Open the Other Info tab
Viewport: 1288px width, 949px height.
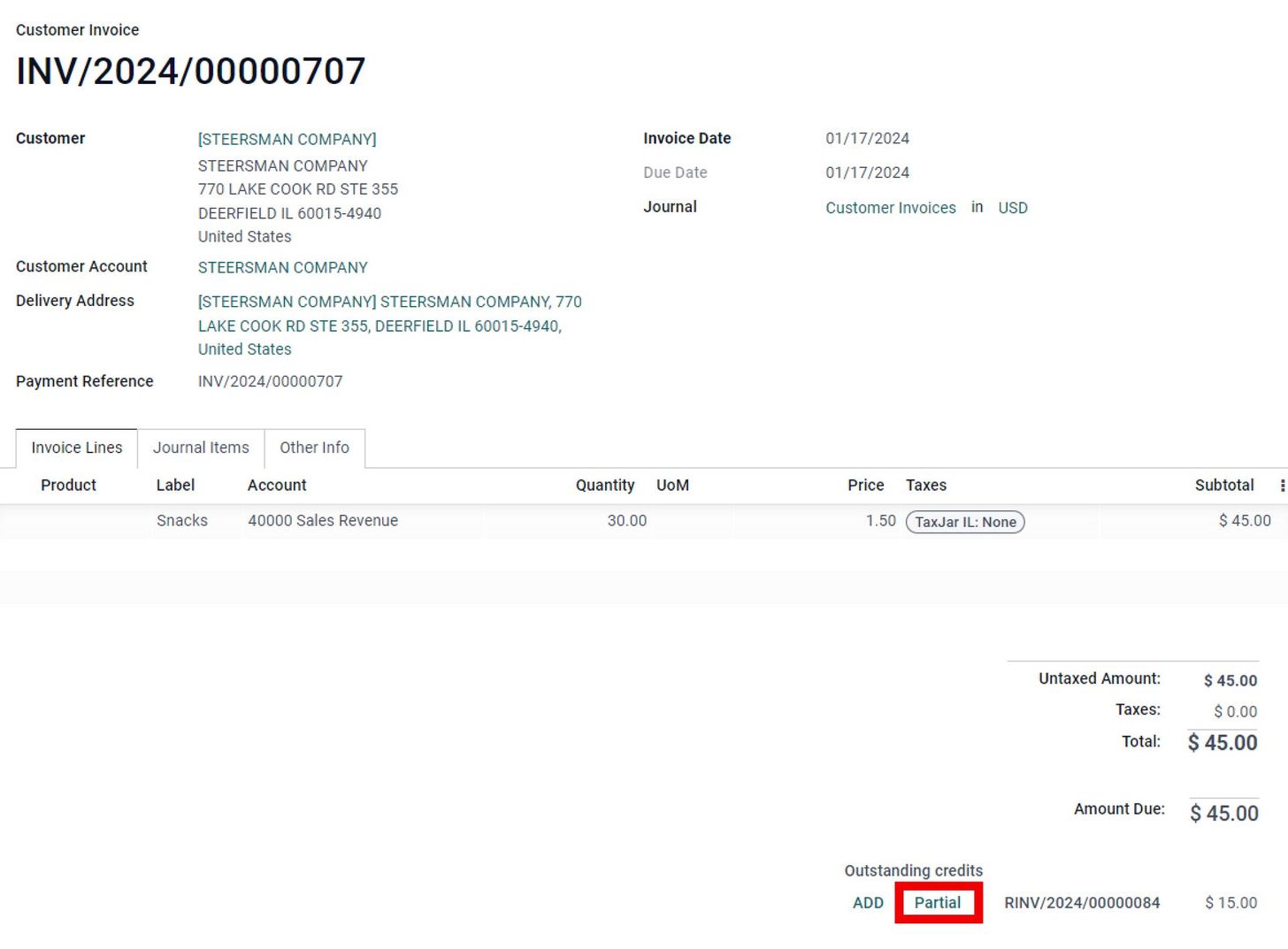(x=314, y=448)
